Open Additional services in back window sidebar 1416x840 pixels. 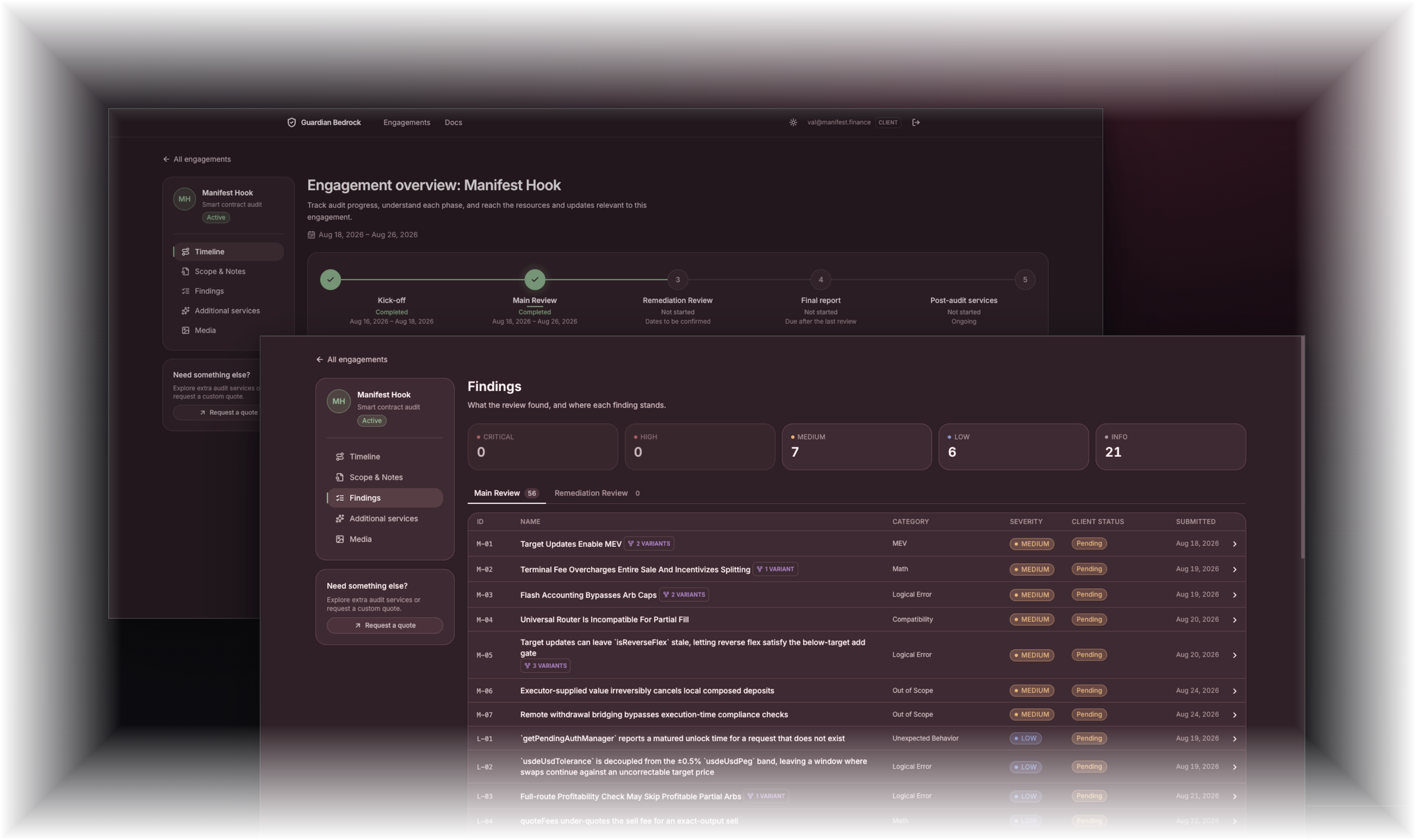(228, 311)
